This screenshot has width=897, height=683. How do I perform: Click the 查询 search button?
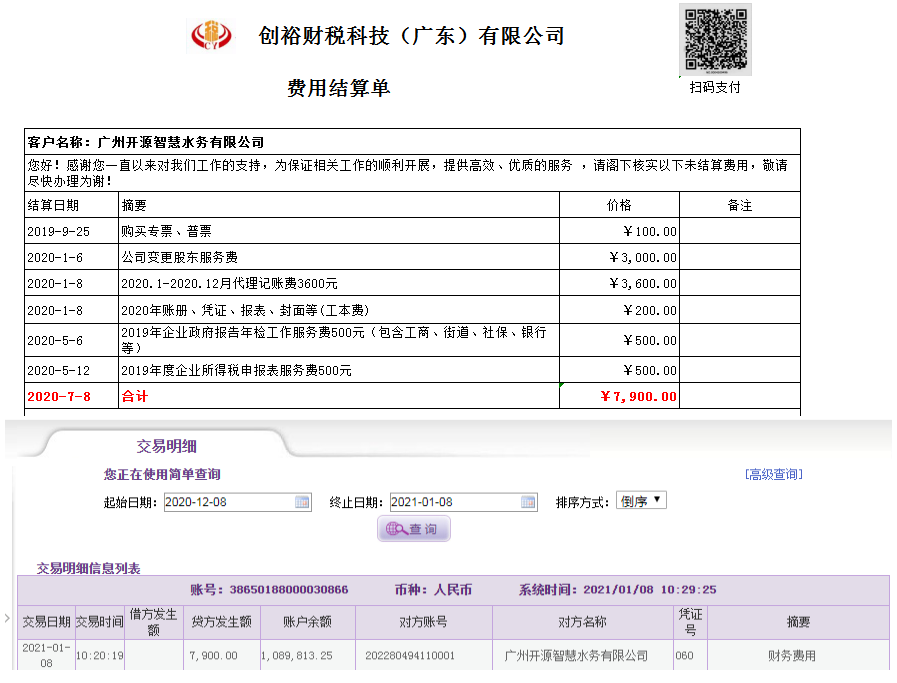click(414, 529)
